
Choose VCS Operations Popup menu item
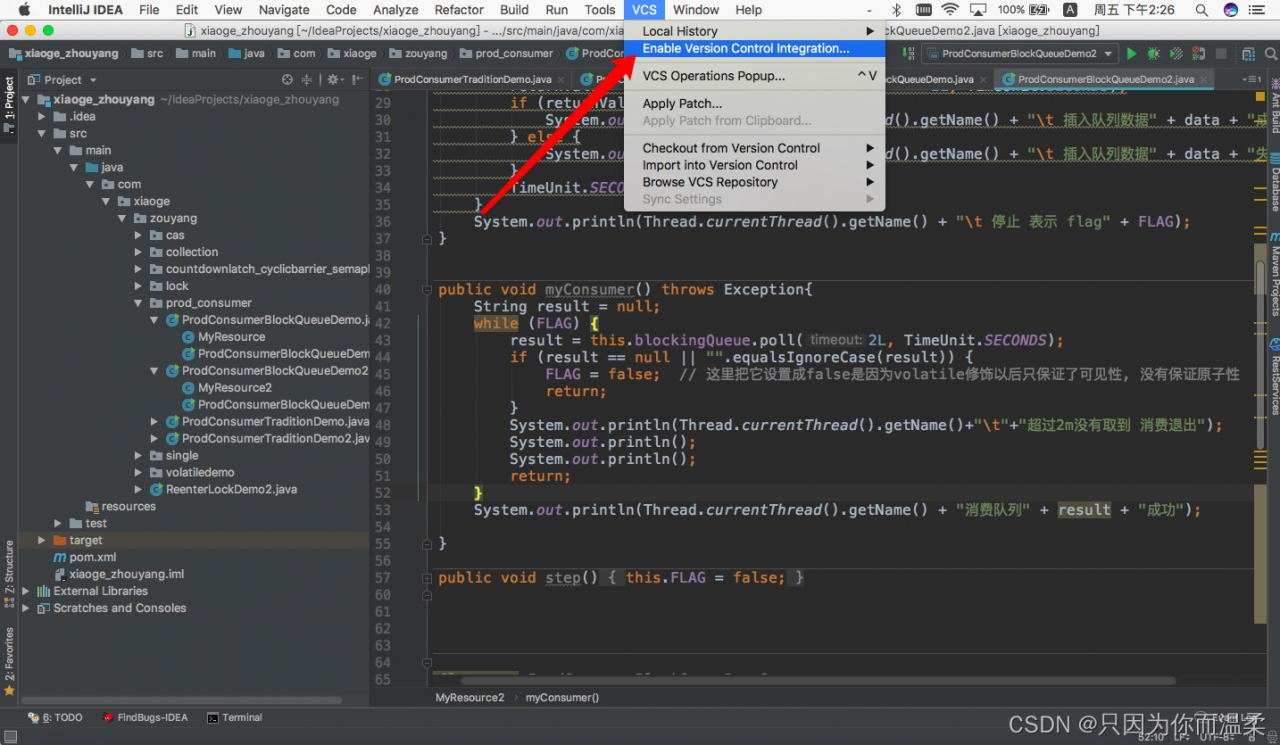[755, 76]
